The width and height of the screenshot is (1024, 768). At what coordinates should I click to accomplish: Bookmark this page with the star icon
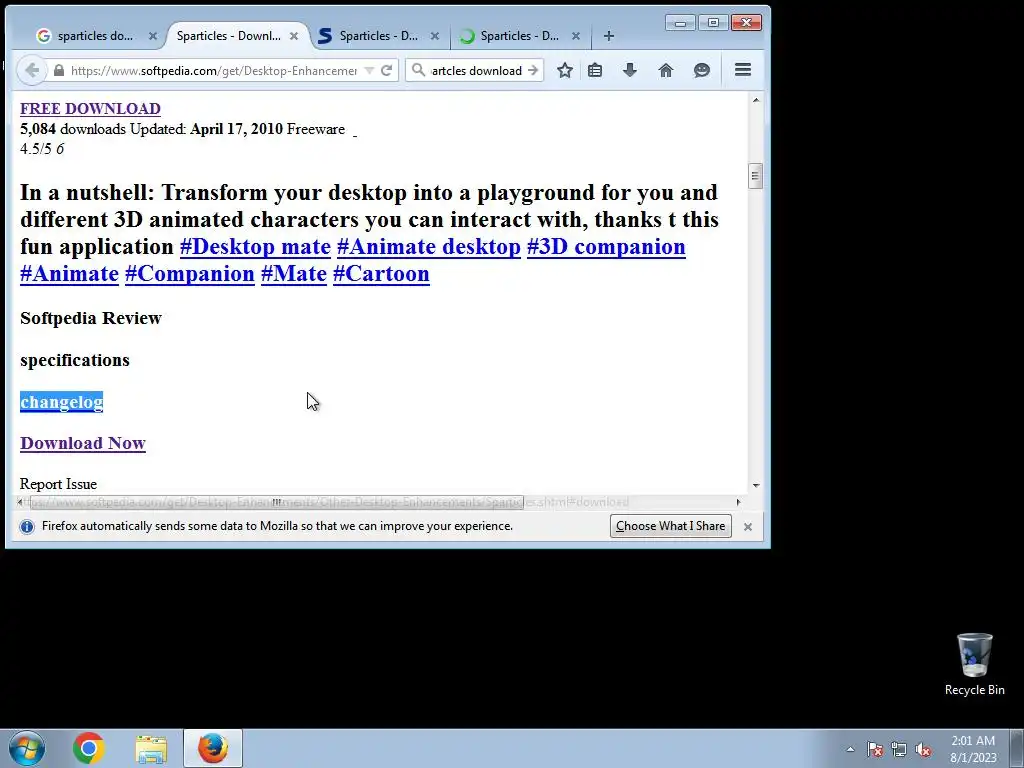click(565, 70)
